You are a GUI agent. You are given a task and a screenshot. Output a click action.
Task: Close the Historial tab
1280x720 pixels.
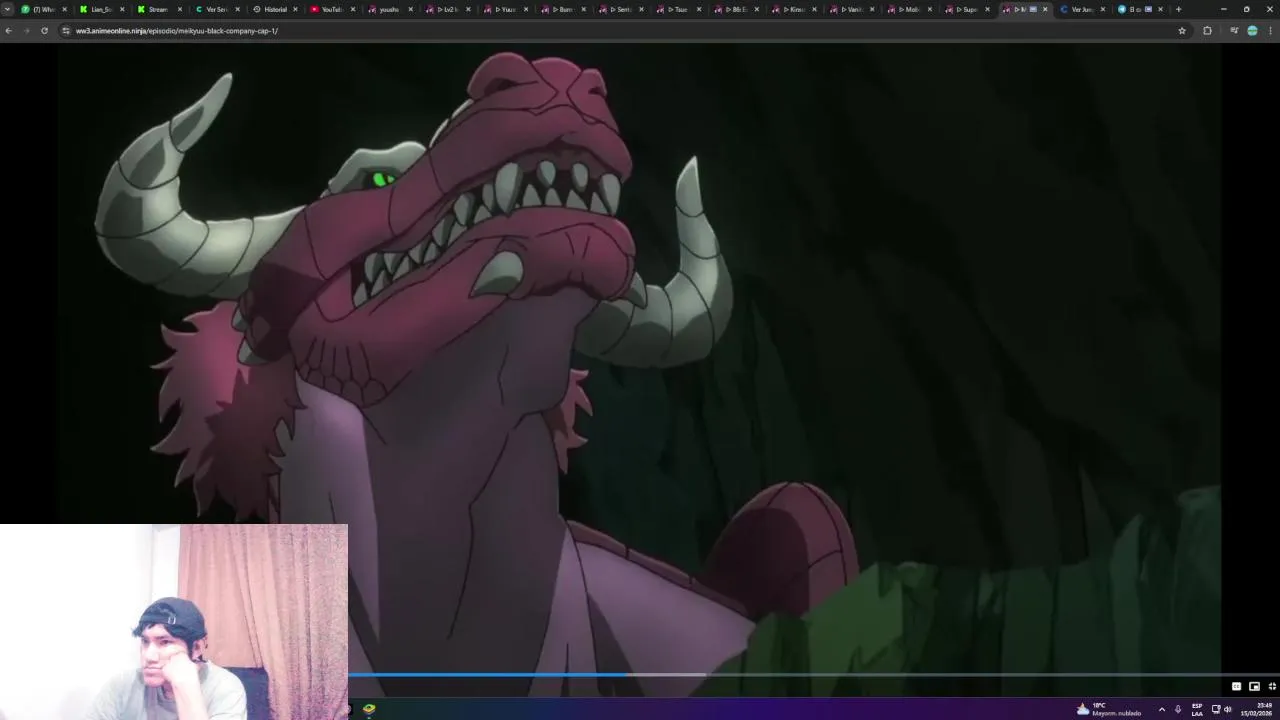295,9
